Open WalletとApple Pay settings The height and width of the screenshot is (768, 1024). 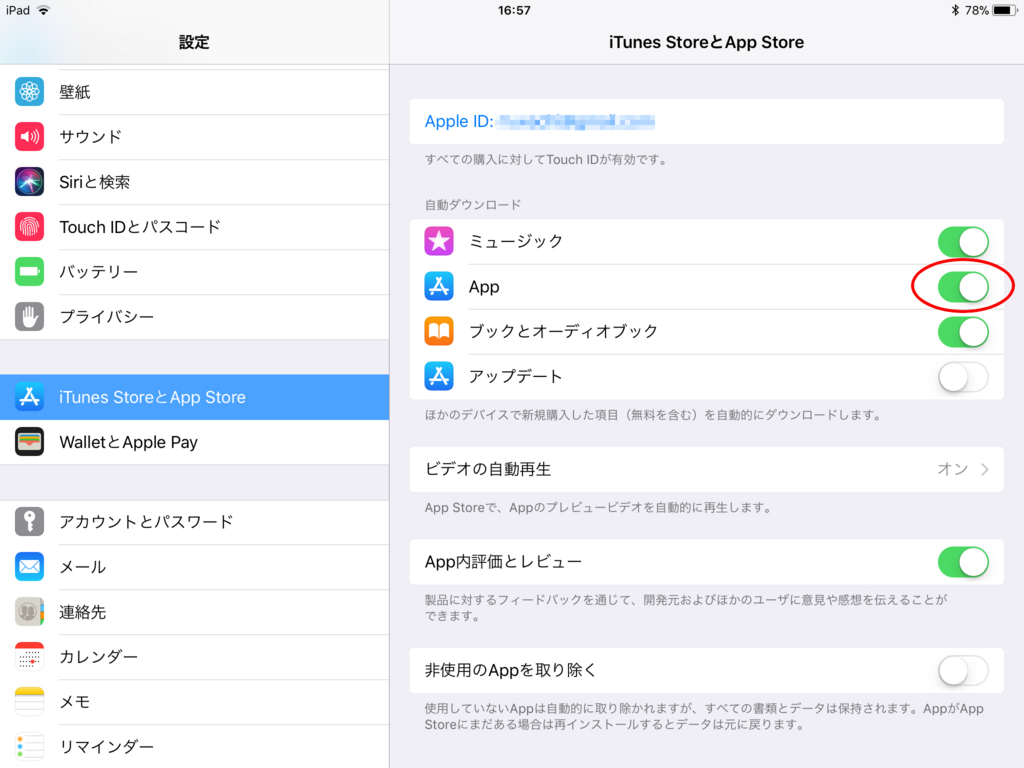pos(195,442)
